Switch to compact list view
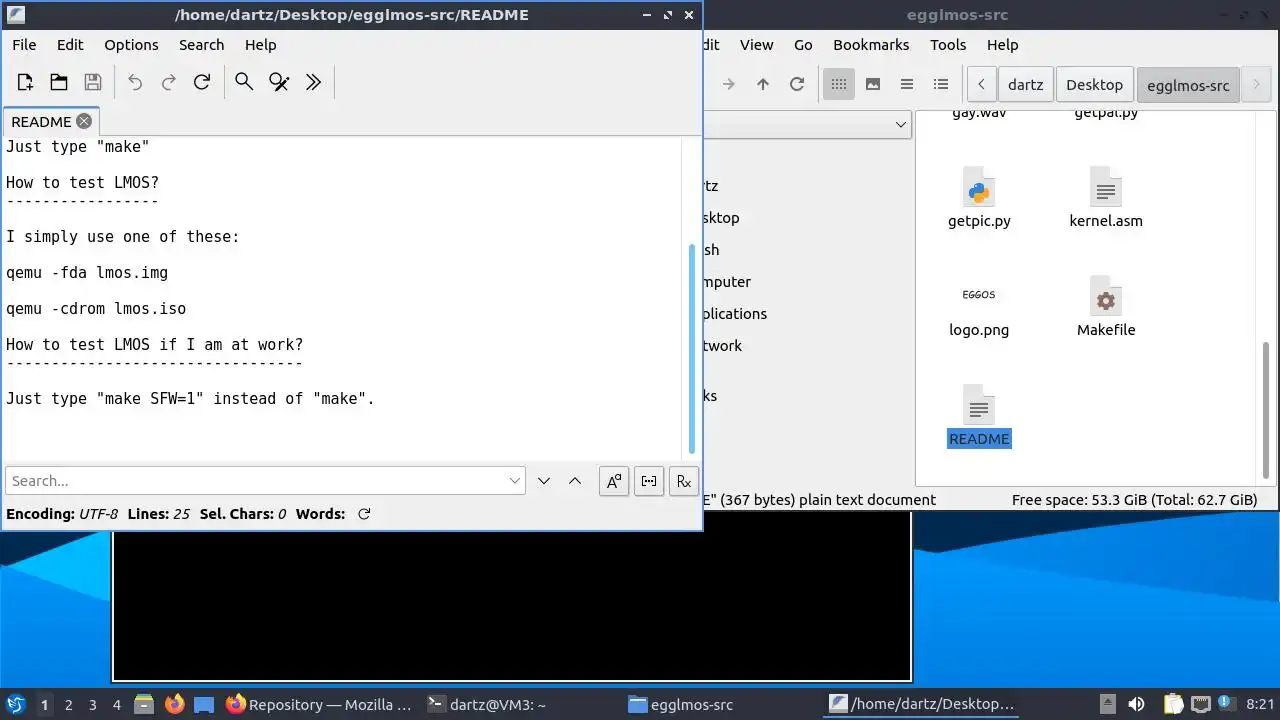 click(907, 84)
